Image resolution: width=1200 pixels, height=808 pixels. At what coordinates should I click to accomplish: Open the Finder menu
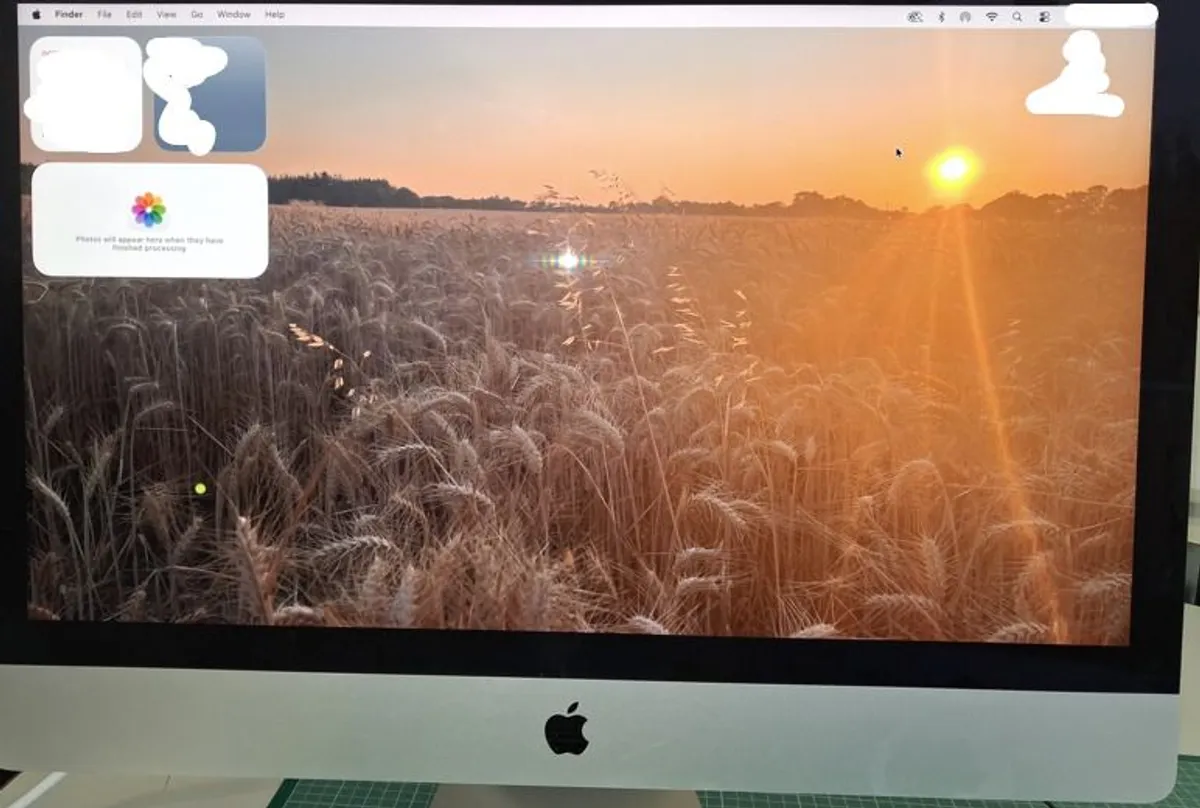coord(68,15)
